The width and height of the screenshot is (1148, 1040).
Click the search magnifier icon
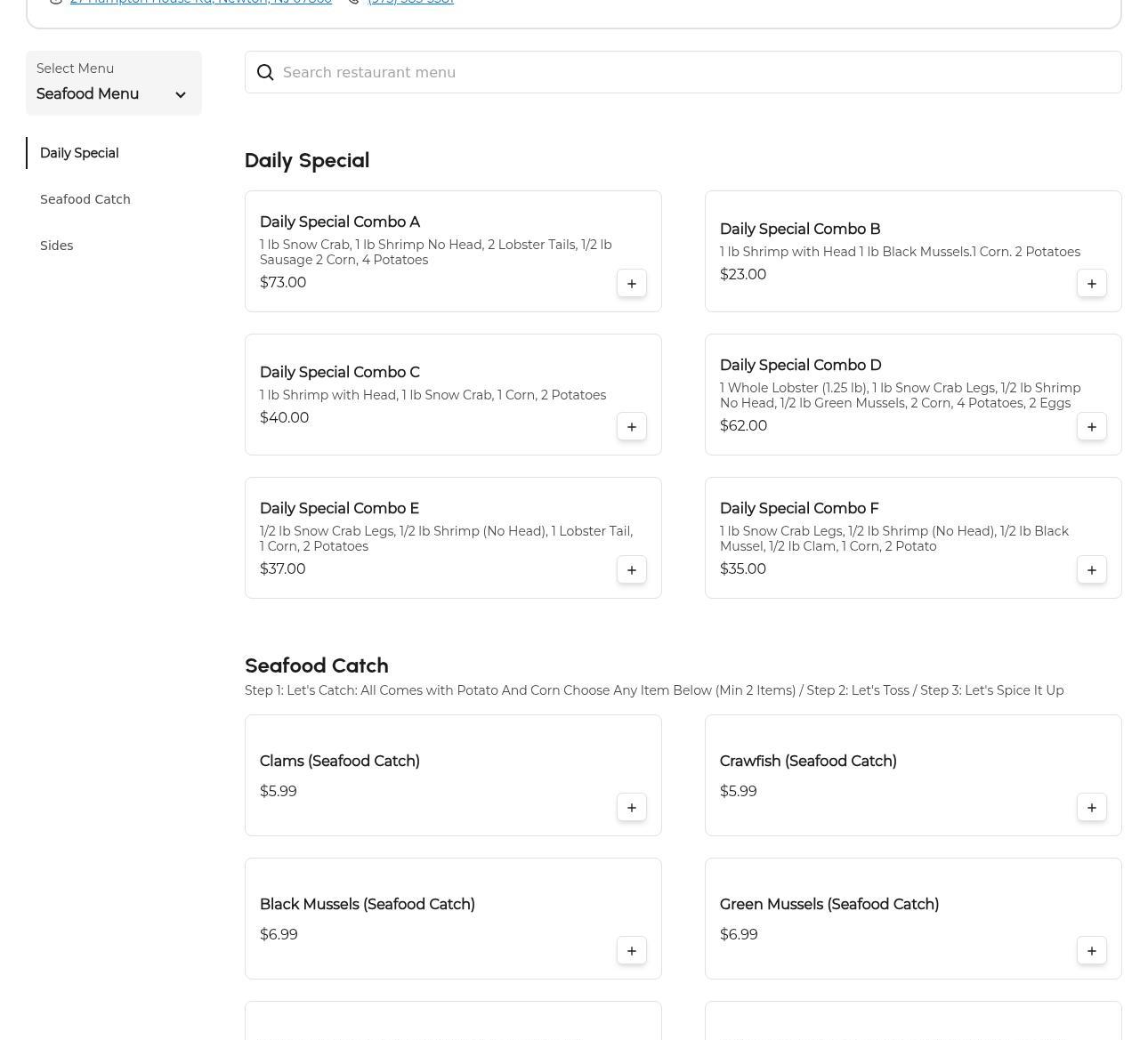265,73
